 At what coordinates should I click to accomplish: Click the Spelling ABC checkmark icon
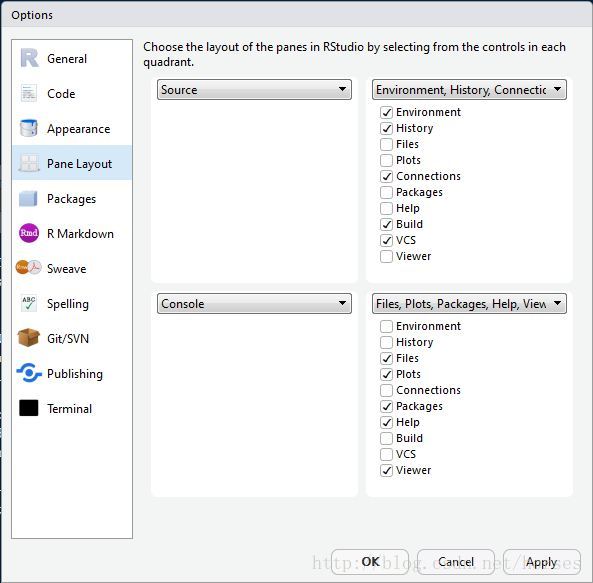click(29, 303)
